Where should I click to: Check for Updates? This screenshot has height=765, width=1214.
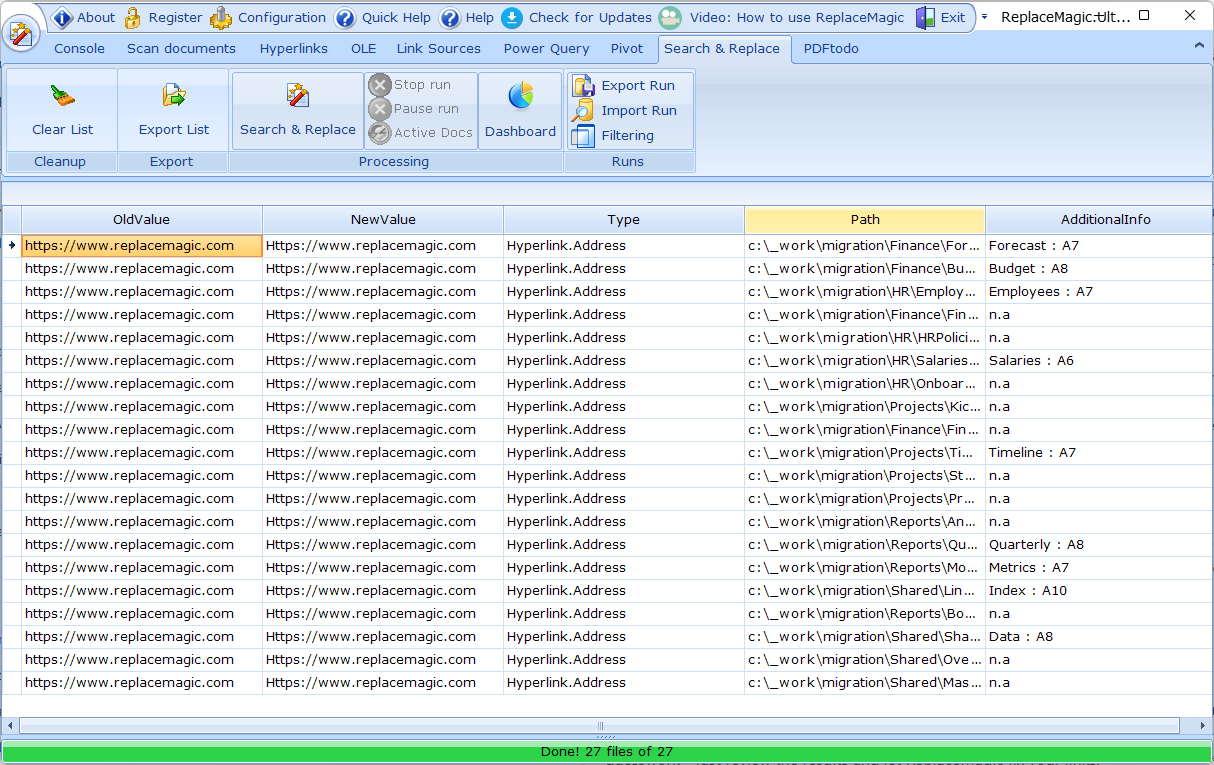tap(577, 17)
